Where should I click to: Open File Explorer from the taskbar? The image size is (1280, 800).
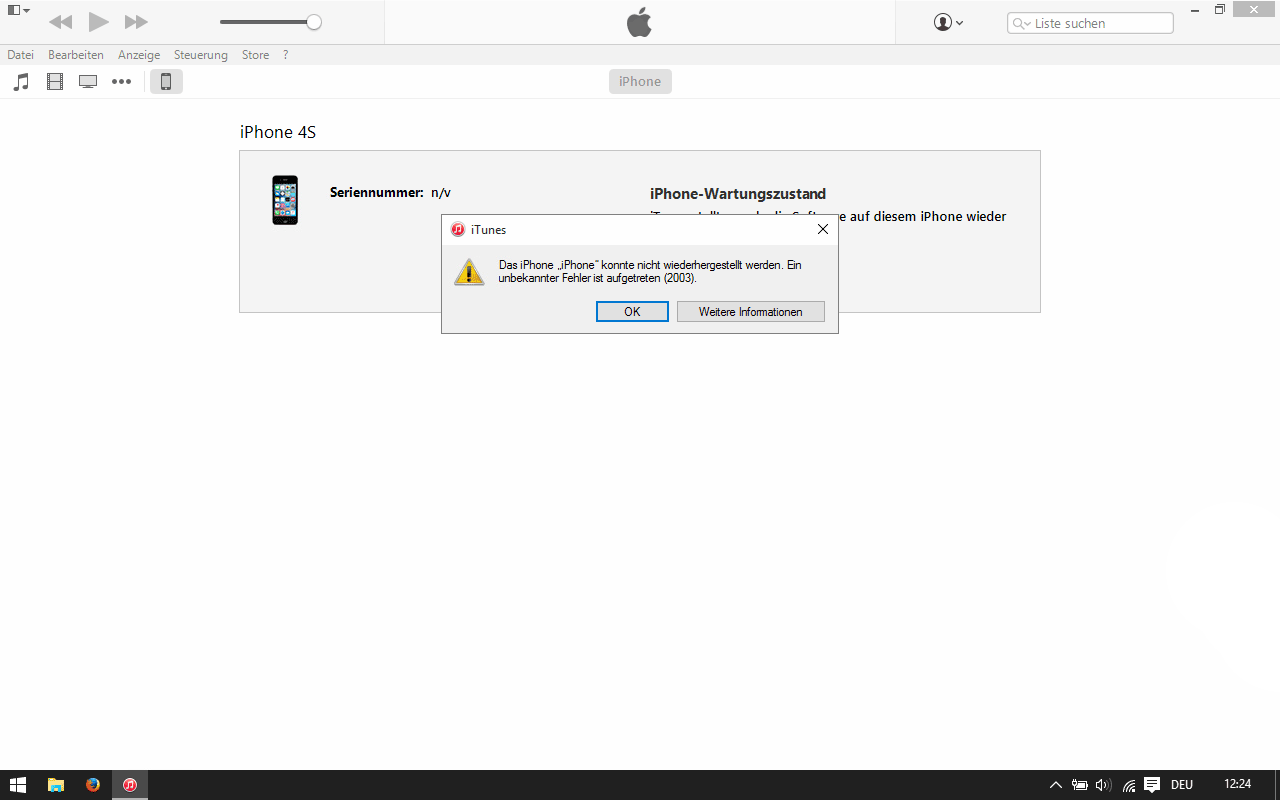(x=56, y=785)
